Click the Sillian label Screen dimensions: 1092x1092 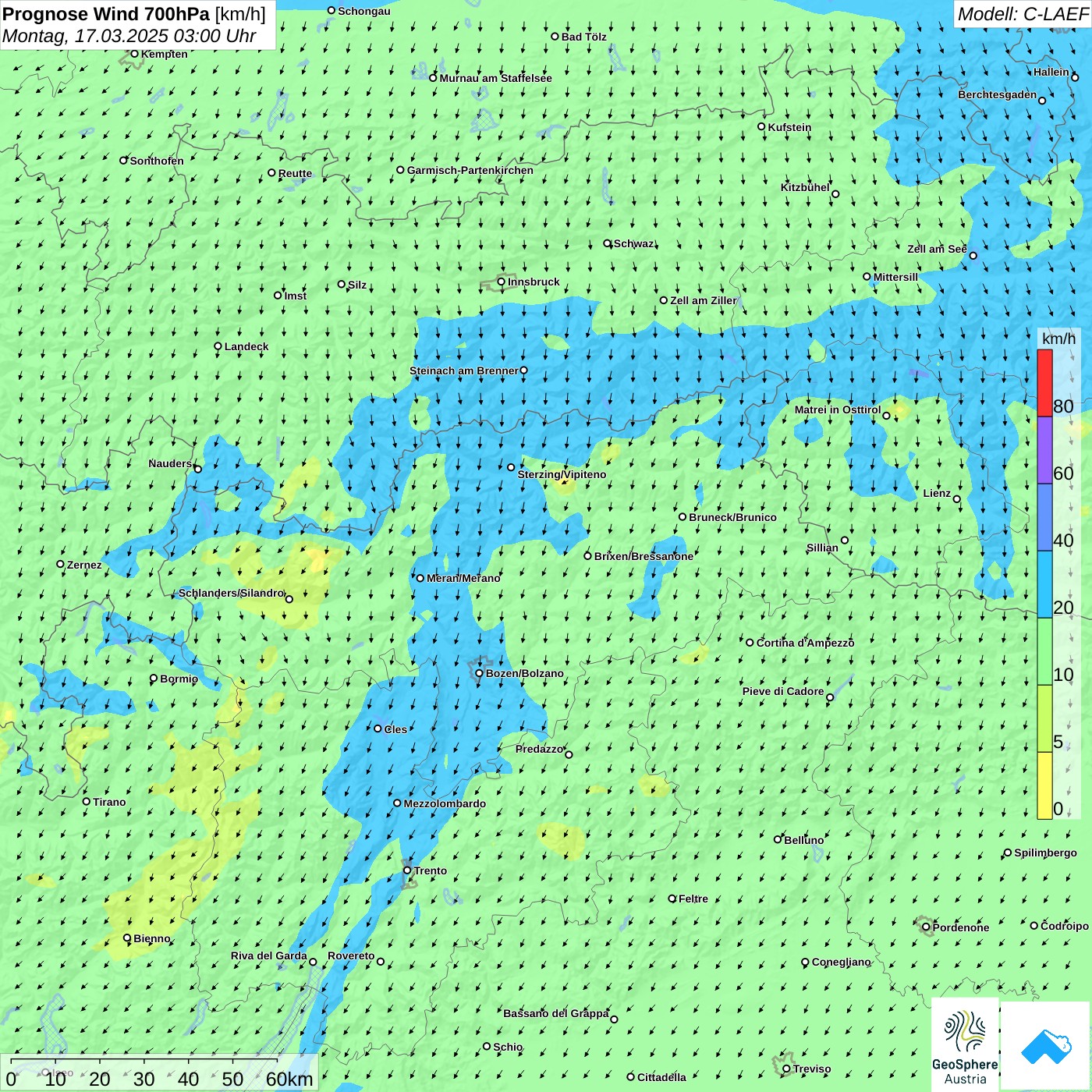[822, 548]
